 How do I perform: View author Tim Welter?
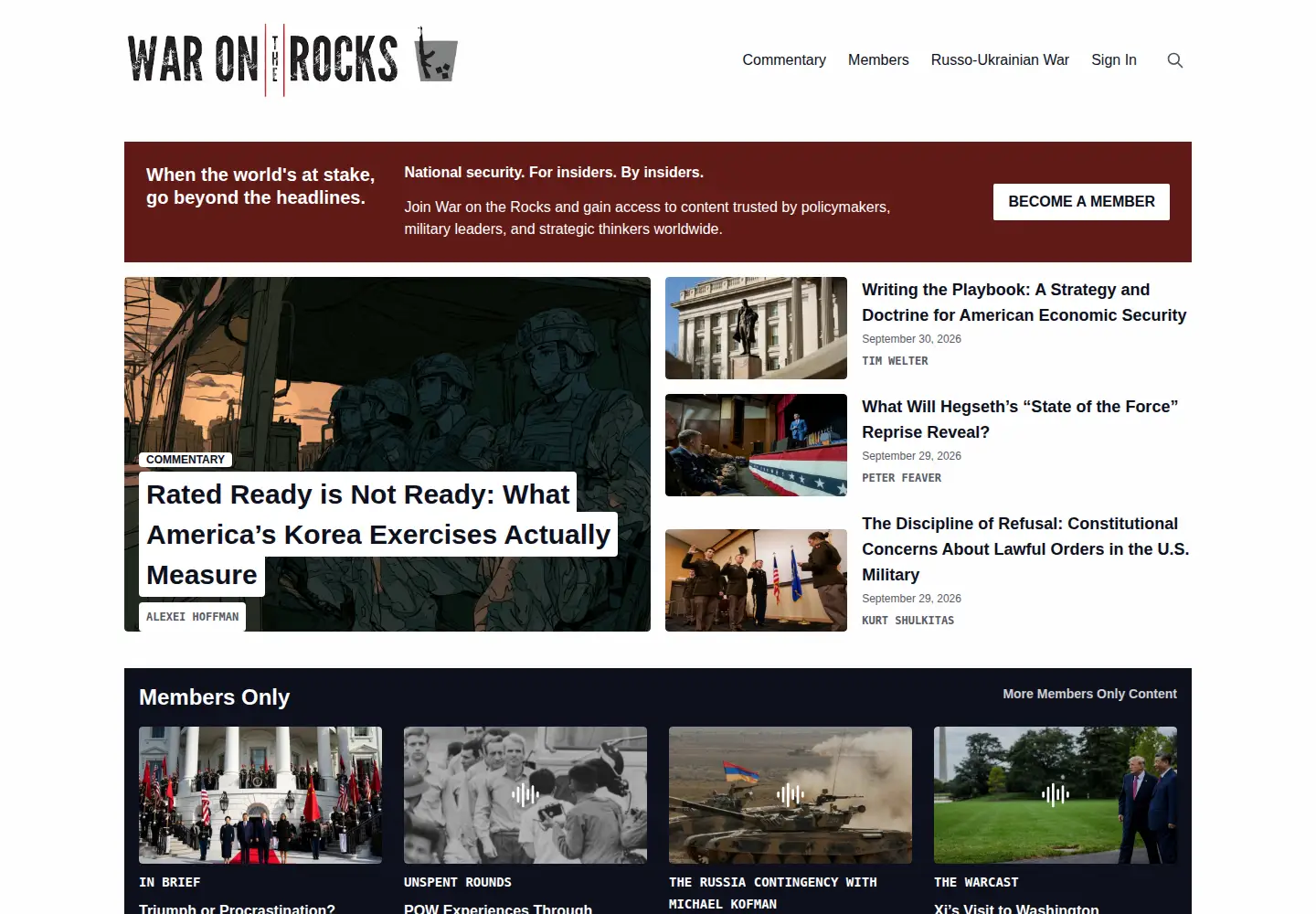pos(895,361)
